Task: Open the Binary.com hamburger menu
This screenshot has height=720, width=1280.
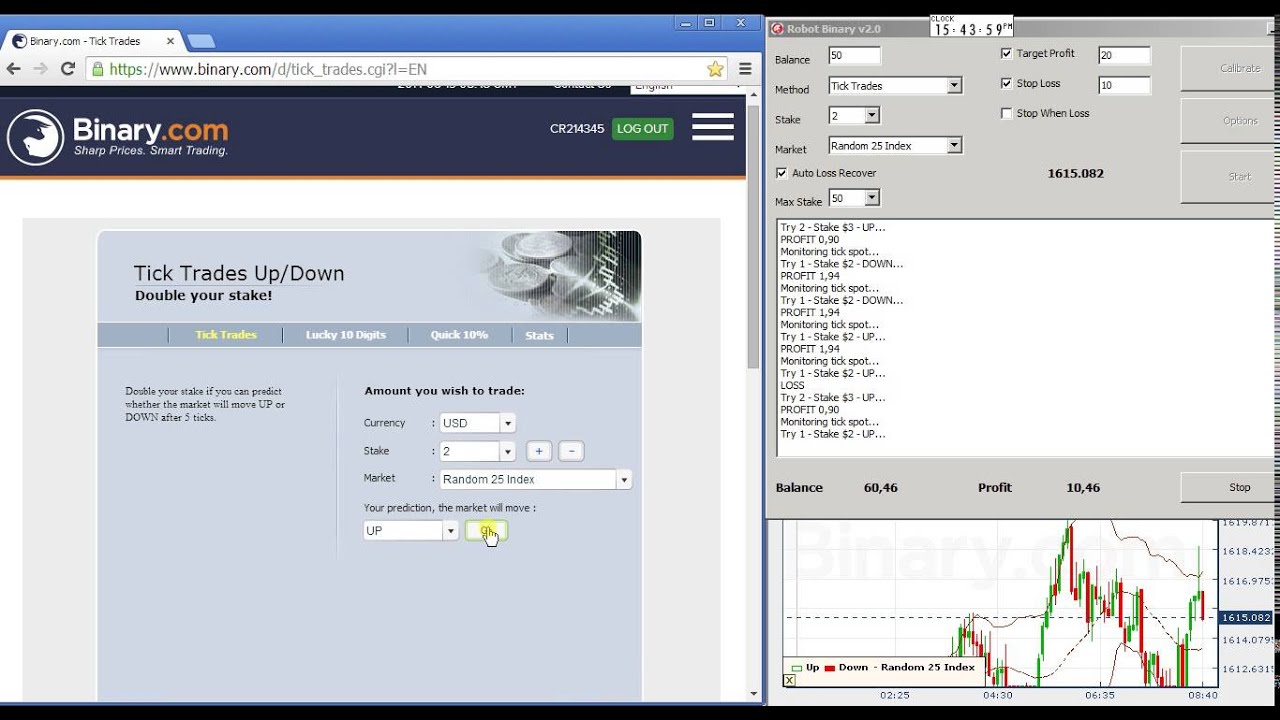Action: [x=713, y=127]
